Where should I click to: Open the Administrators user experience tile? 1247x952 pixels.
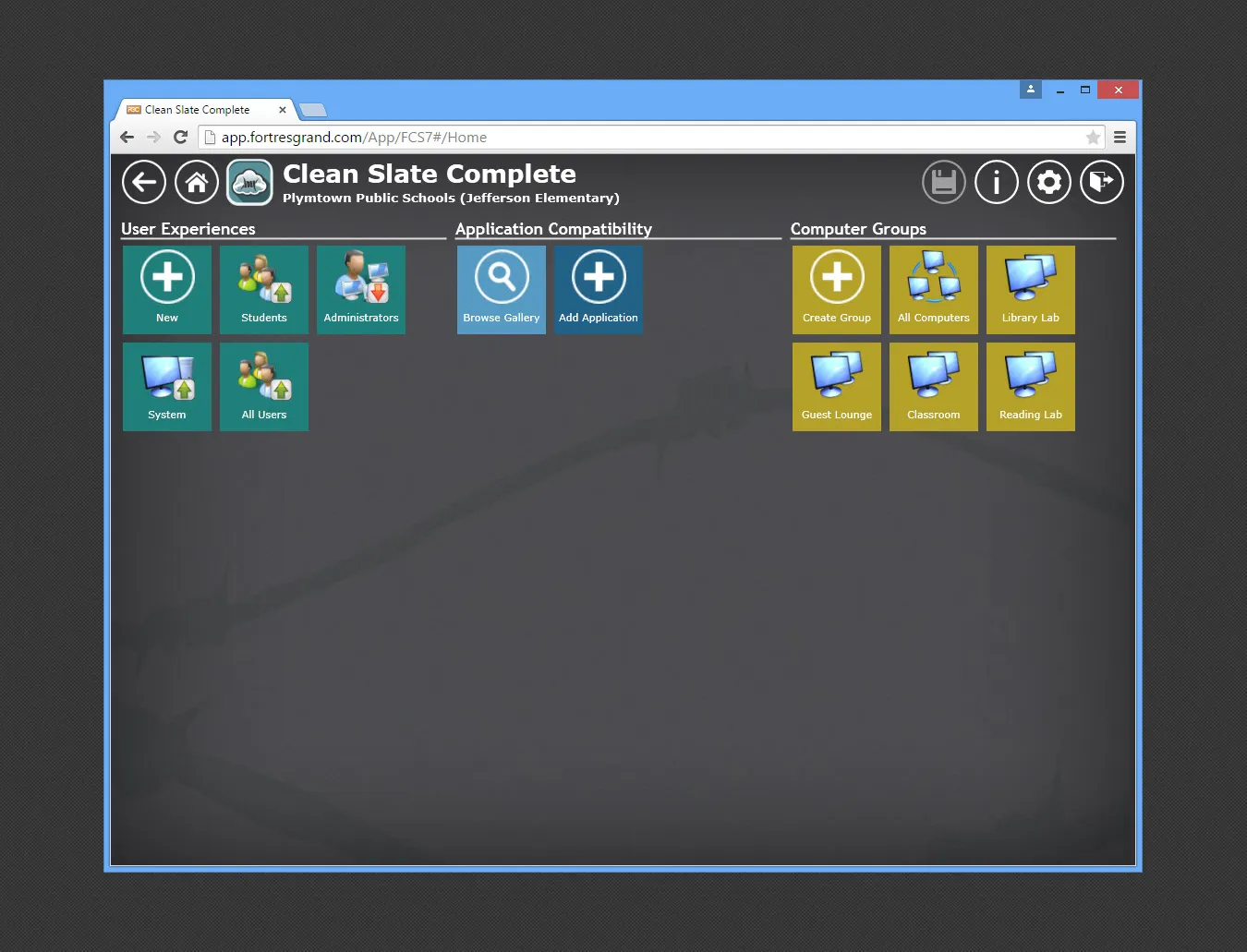[361, 290]
